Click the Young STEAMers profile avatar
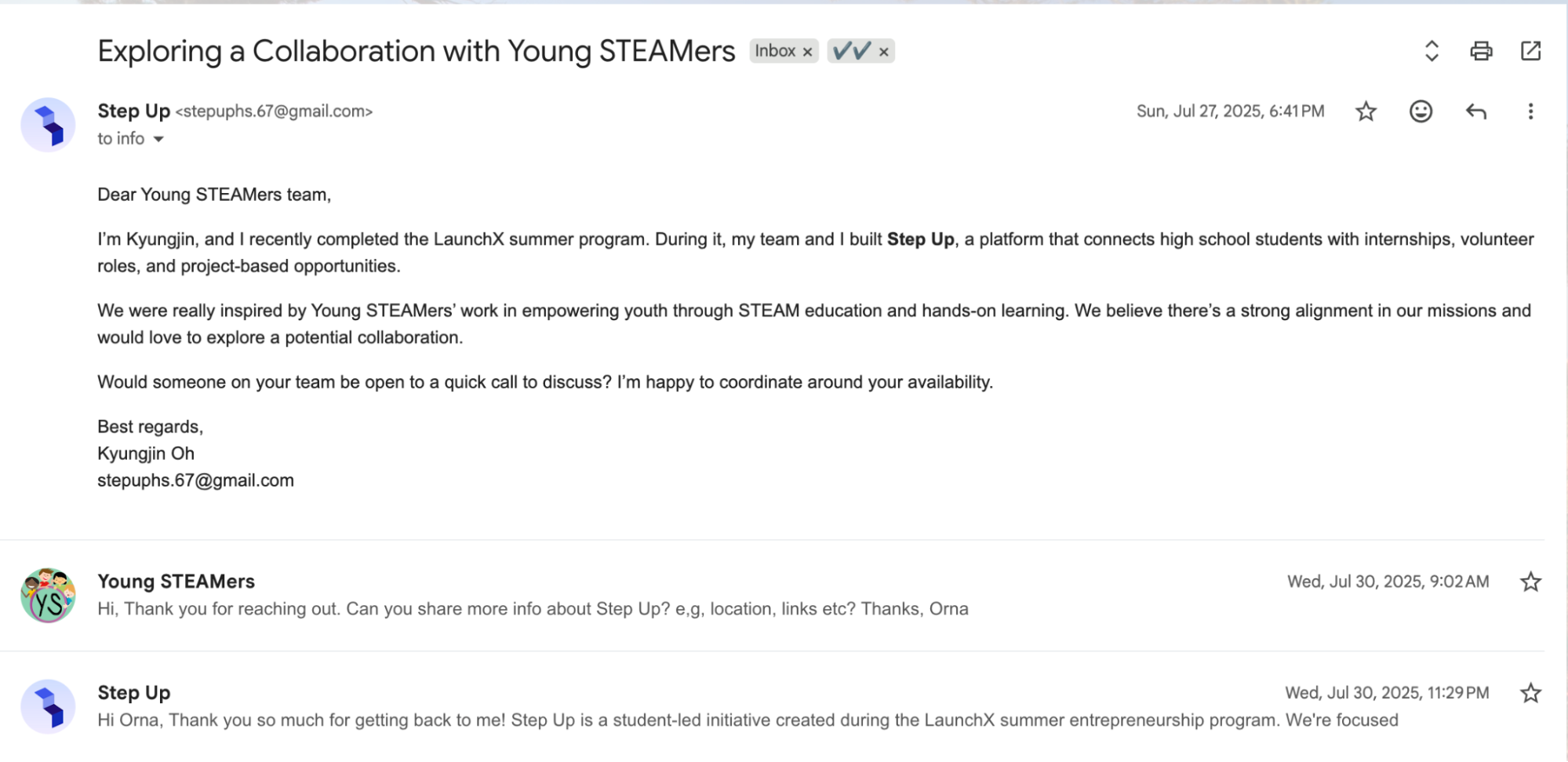The height and width of the screenshot is (762, 1568). [x=48, y=596]
